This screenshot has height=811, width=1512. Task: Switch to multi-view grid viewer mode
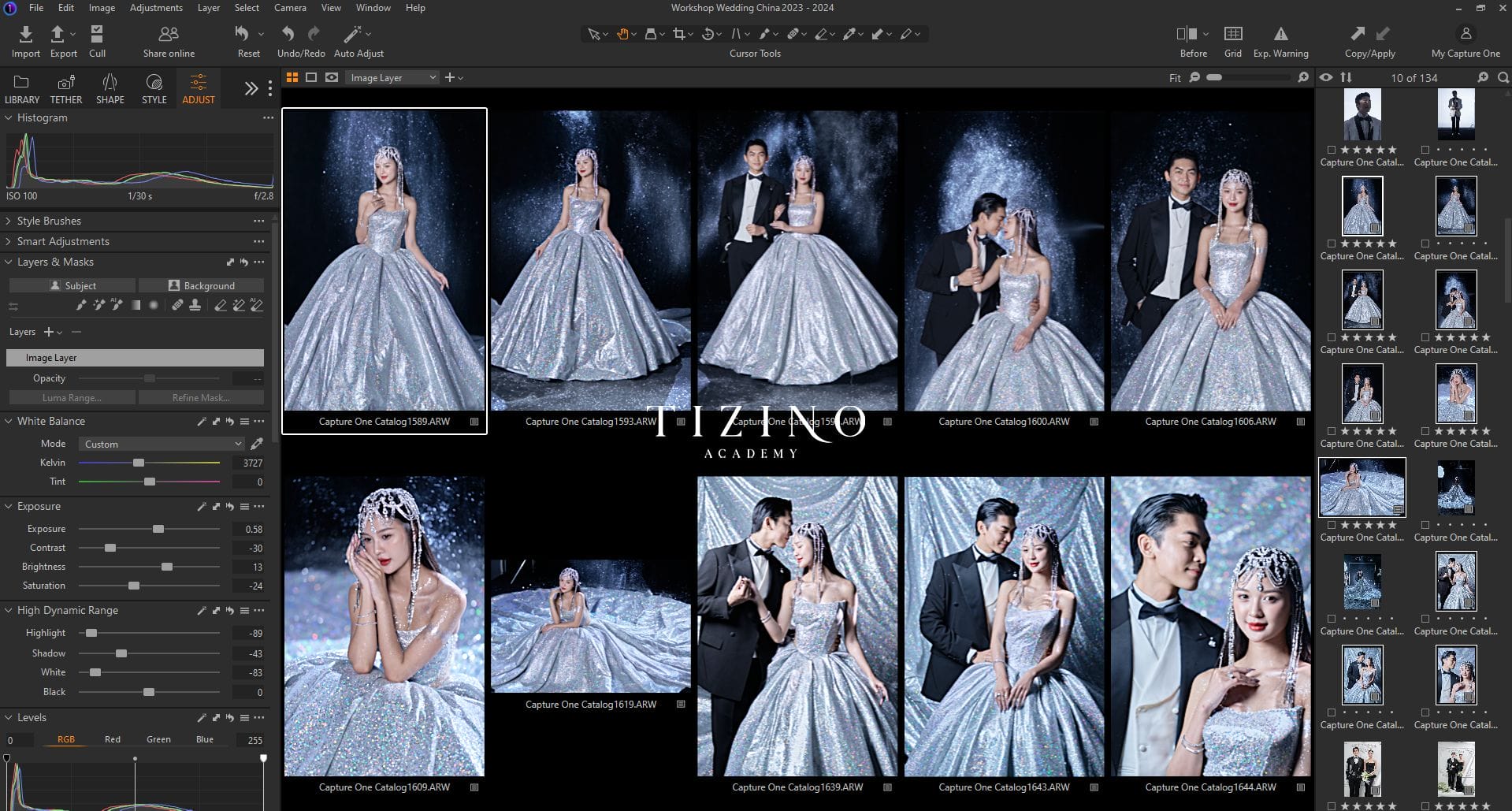tap(292, 77)
